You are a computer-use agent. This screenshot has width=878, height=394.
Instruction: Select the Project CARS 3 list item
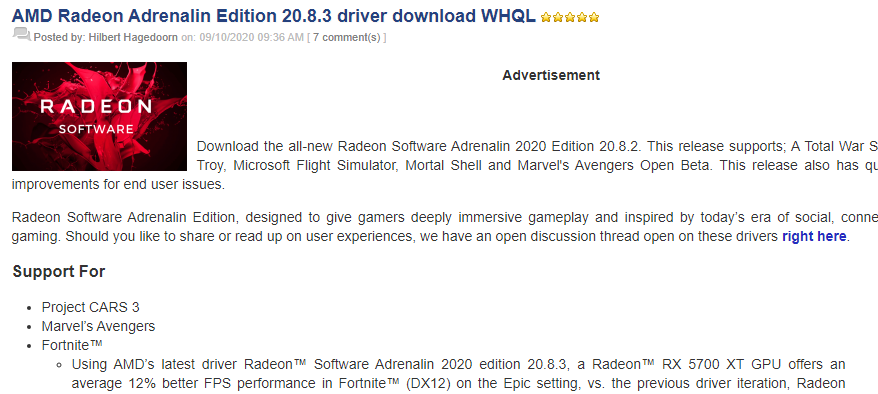point(90,307)
